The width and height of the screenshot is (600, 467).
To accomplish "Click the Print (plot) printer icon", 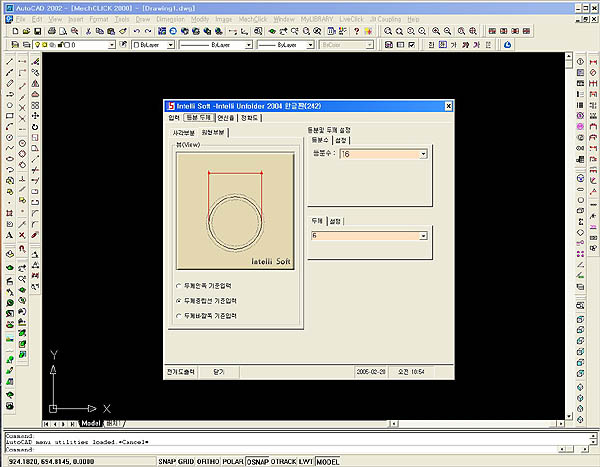I will pos(52,31).
